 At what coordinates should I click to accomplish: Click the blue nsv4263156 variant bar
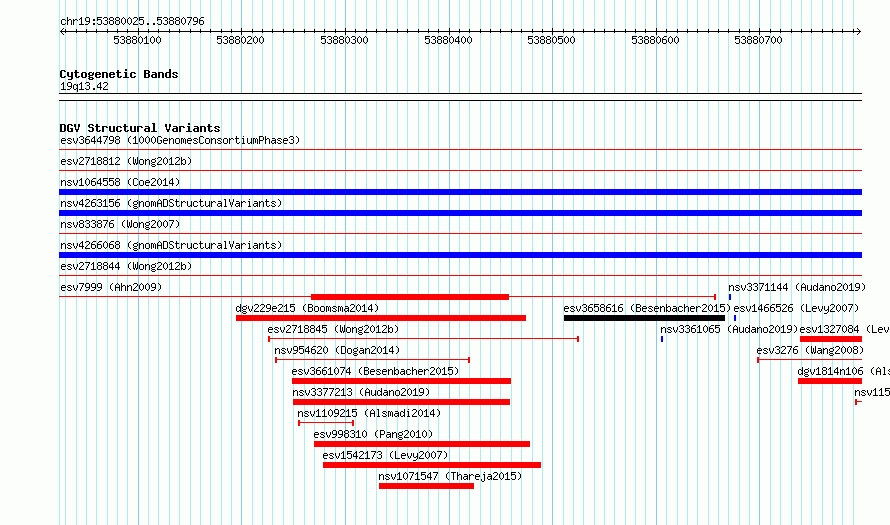[460, 213]
